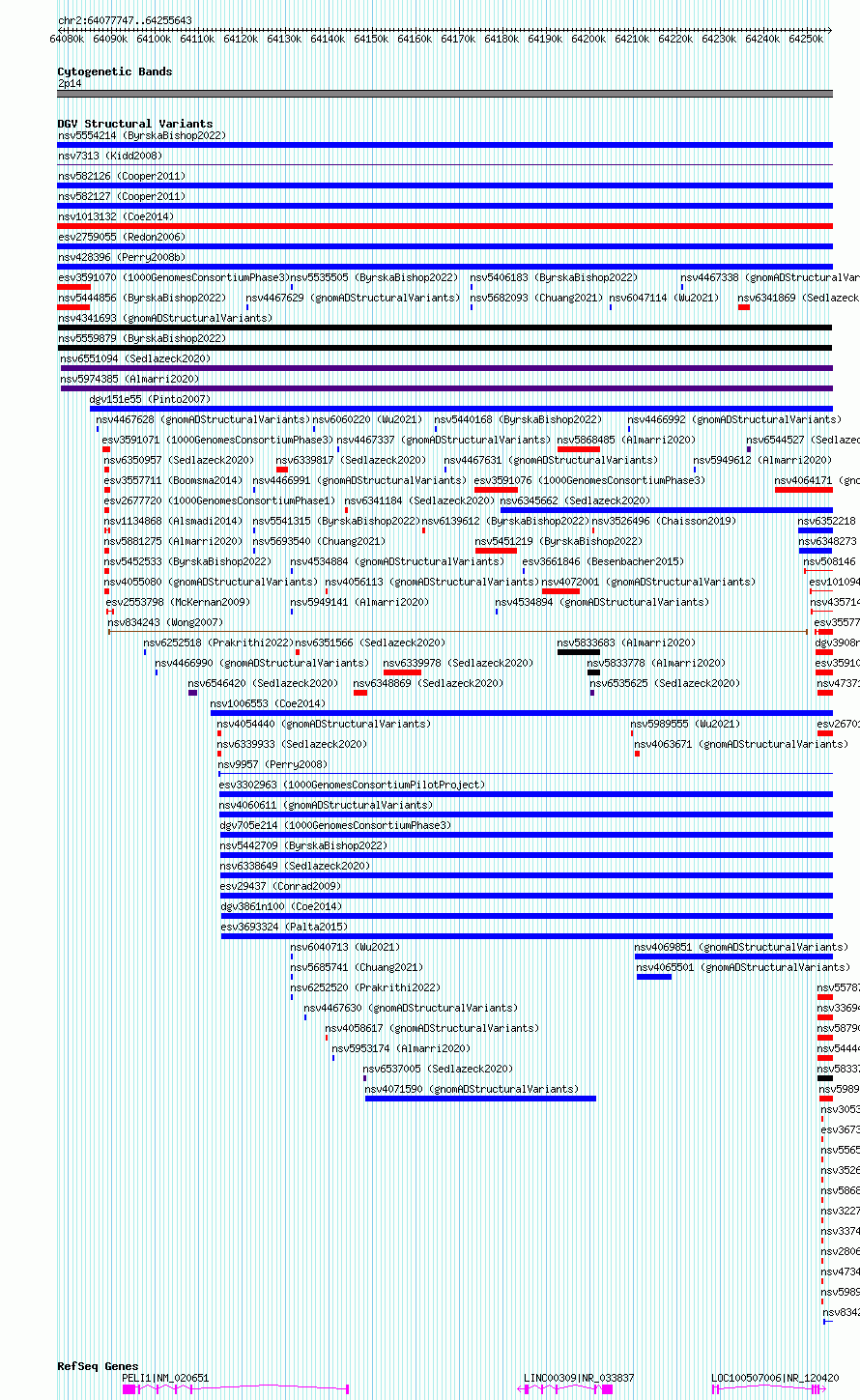Click the nsv5949612 (Almarri2020) label
Viewport: 860px width, 1400px height.
[762, 460]
